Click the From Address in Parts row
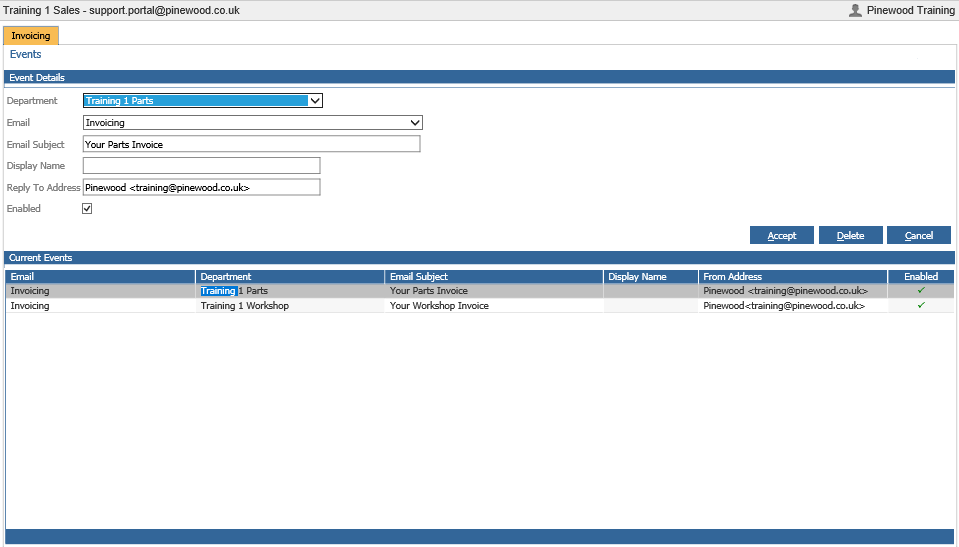 [793, 291]
